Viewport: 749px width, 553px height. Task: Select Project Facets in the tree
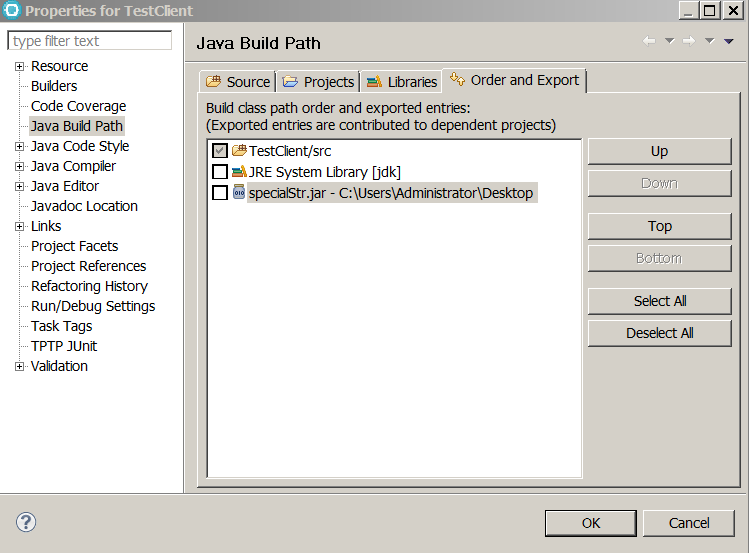click(75, 246)
